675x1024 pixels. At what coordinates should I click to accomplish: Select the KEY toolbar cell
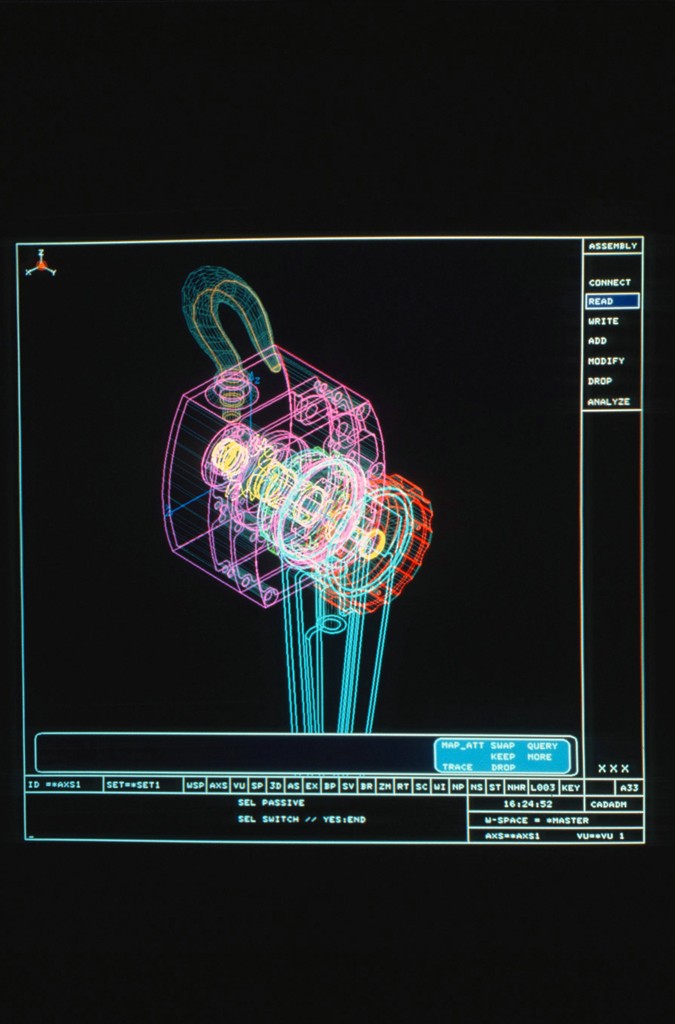point(570,787)
